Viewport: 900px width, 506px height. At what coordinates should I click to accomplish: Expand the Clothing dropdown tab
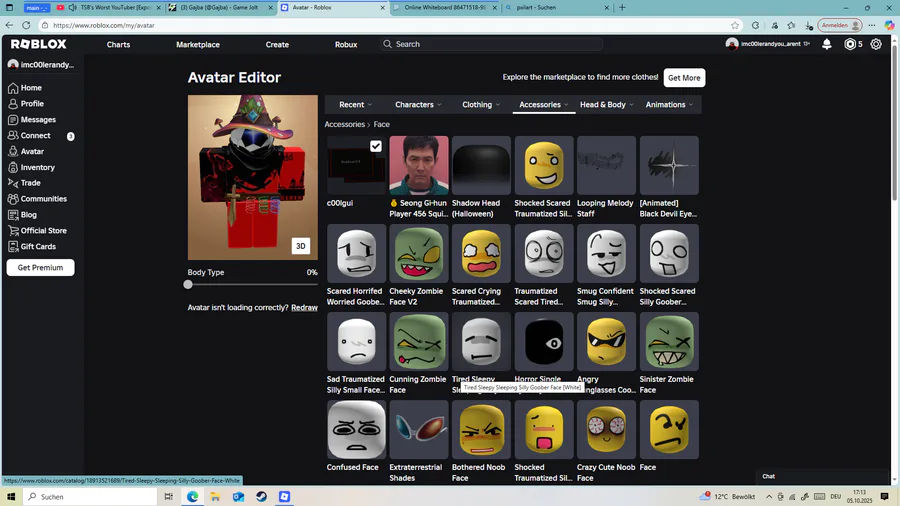pos(481,104)
